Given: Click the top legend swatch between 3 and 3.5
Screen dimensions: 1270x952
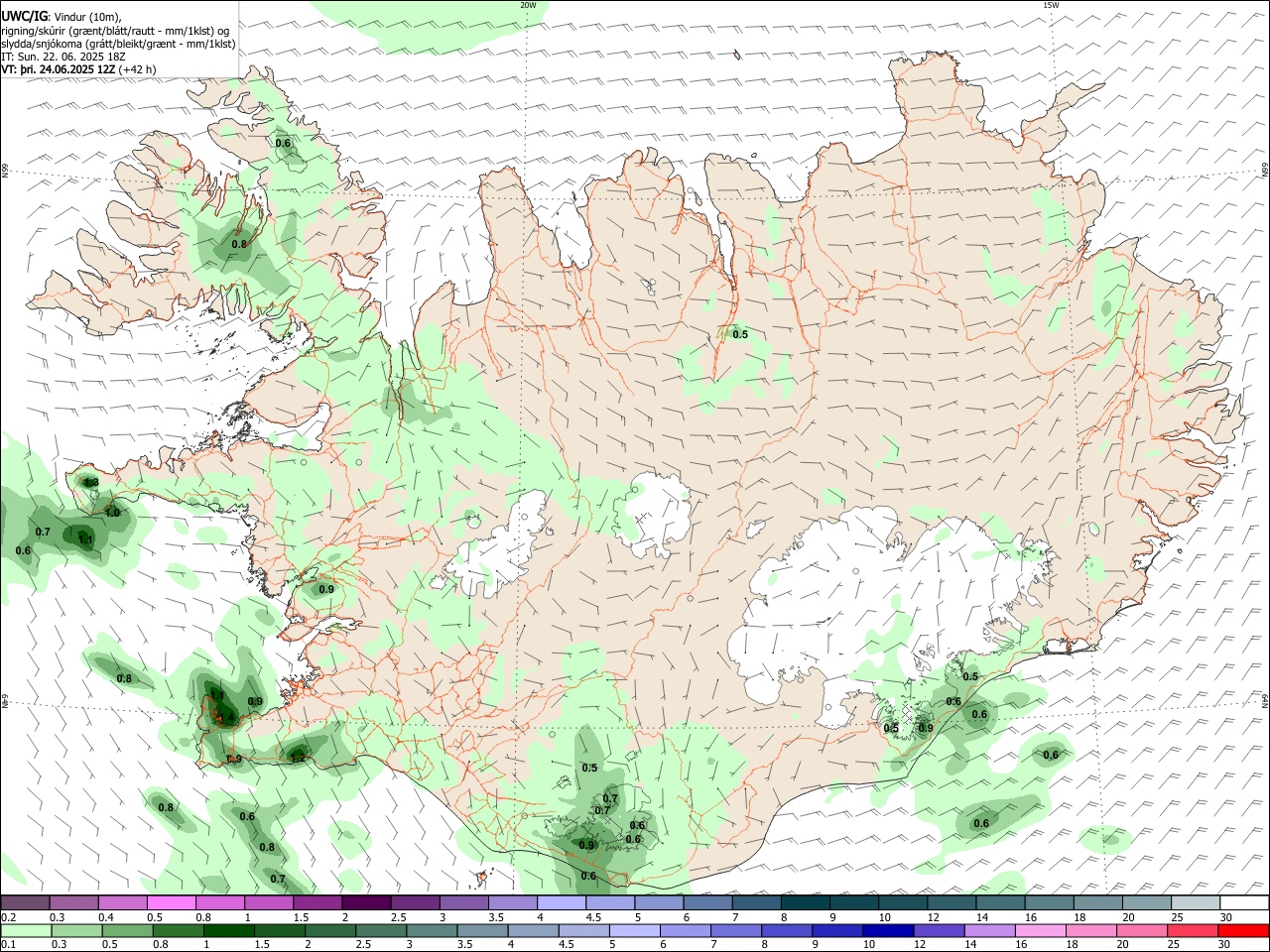Looking at the screenshot, I should click(x=462, y=902).
